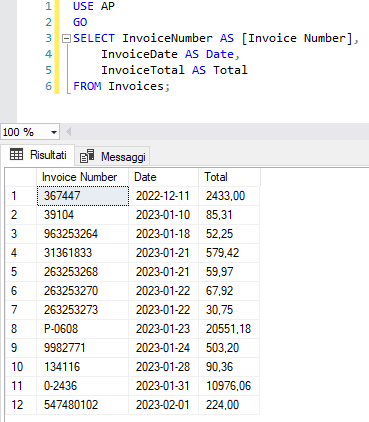Select cell with invoice number 263253270
This screenshot has width=369, height=422.
click(x=83, y=291)
